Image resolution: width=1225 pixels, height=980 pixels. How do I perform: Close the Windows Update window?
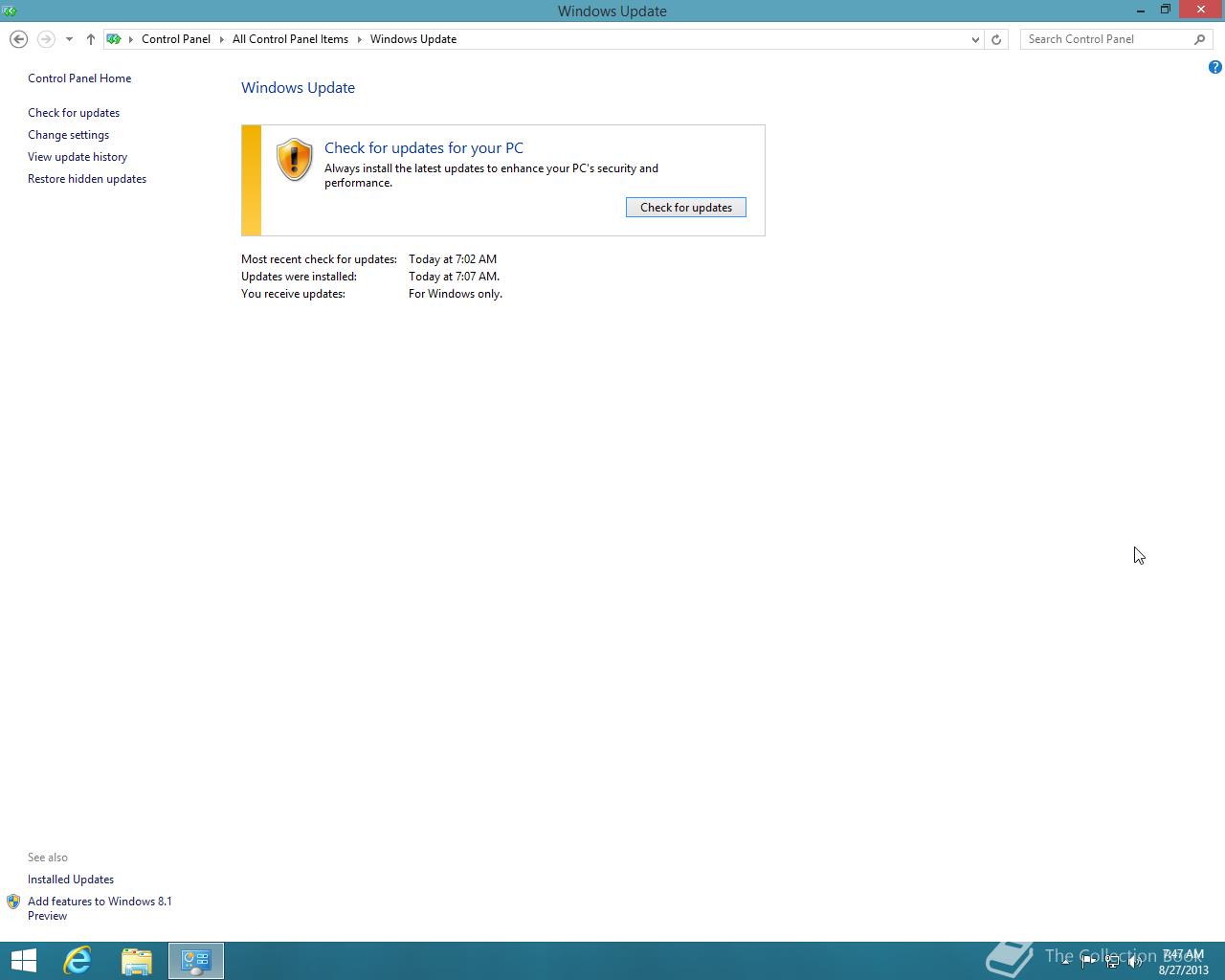coord(1201,10)
